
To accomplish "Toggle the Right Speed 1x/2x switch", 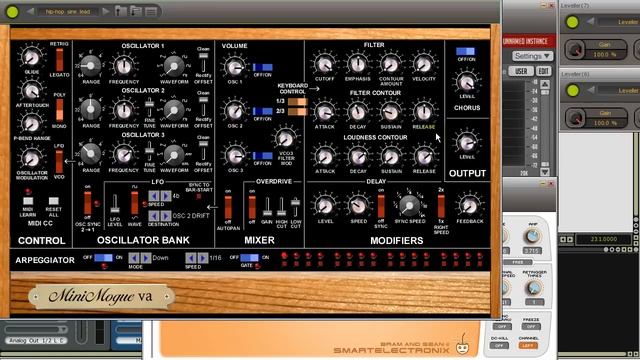I will pos(441,206).
